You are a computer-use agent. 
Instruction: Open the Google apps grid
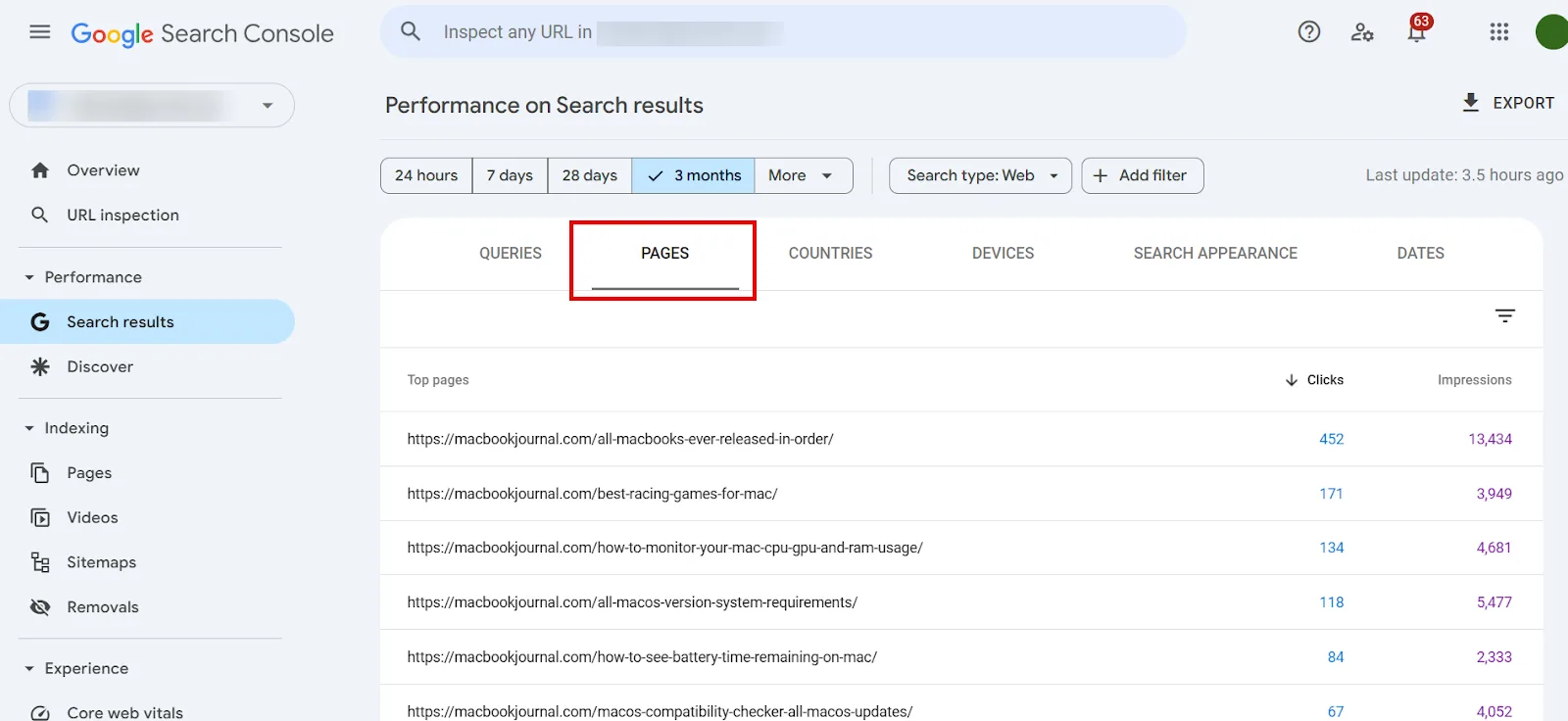coord(1499,32)
